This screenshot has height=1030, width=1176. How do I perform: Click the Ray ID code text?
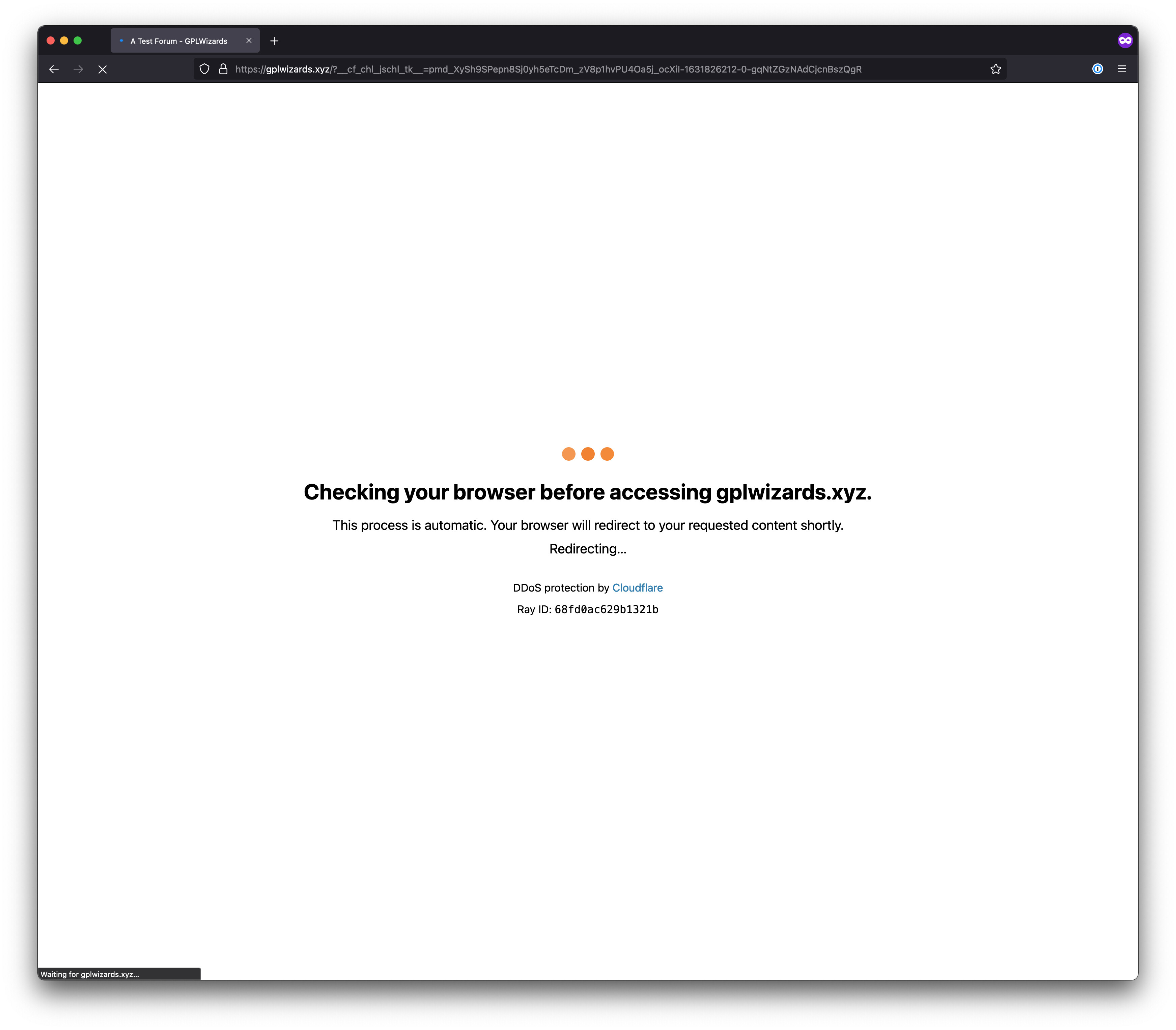point(607,609)
